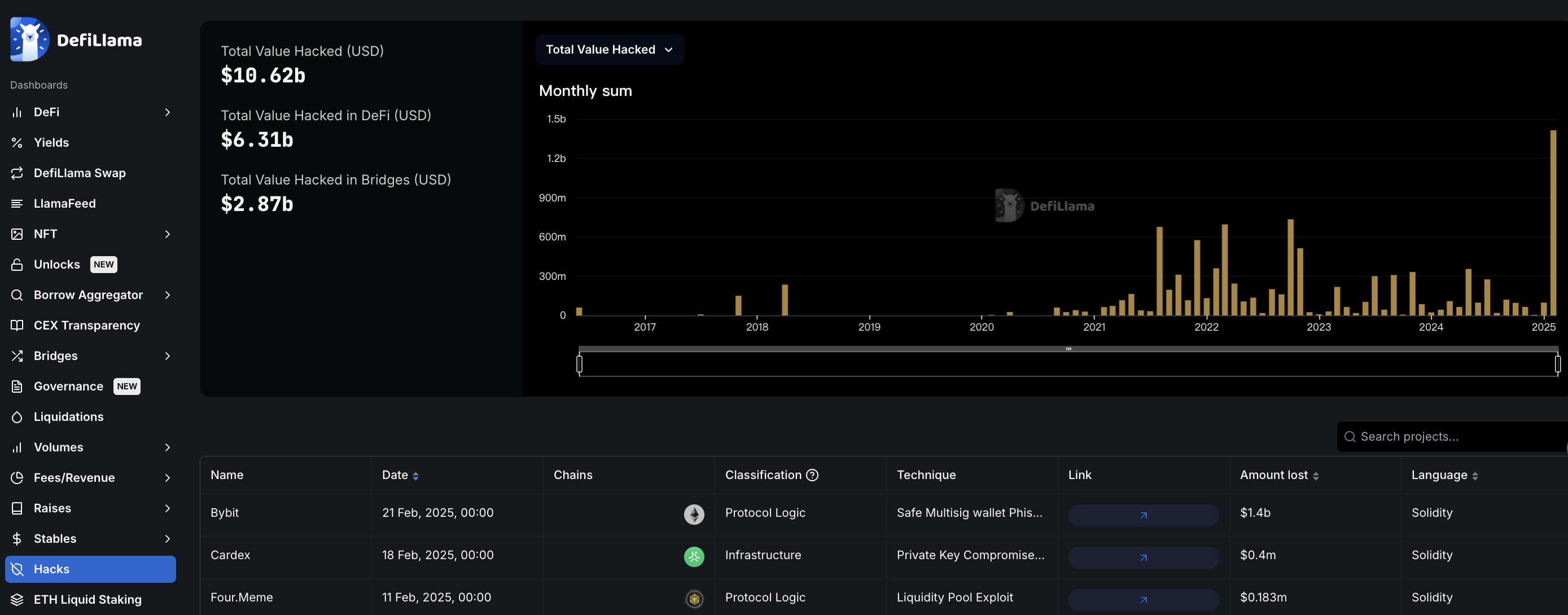1568x615 pixels.
Task: Expand the Raises submenu chevron
Action: [168, 508]
